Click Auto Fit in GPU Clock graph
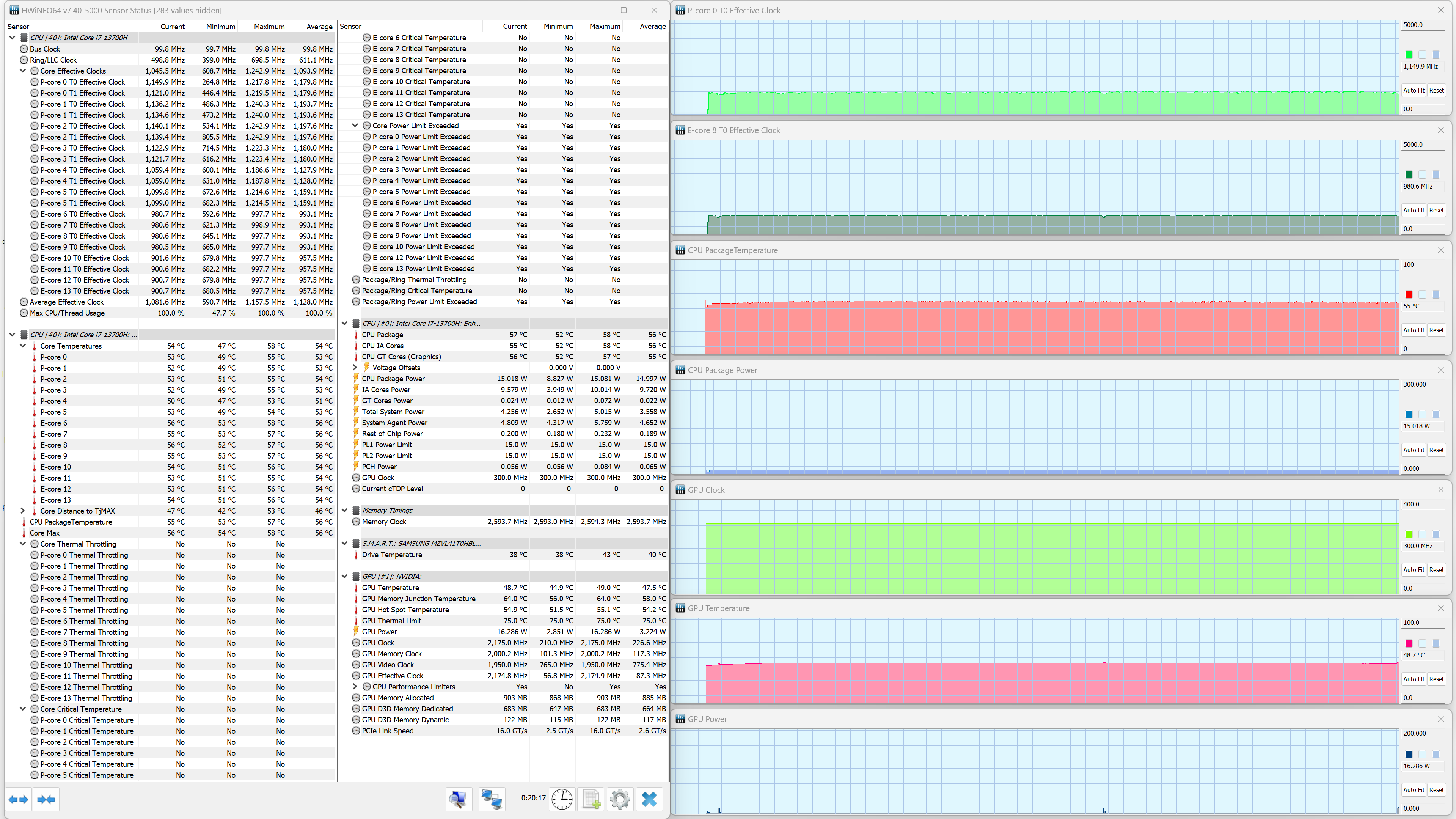 coord(1414,570)
